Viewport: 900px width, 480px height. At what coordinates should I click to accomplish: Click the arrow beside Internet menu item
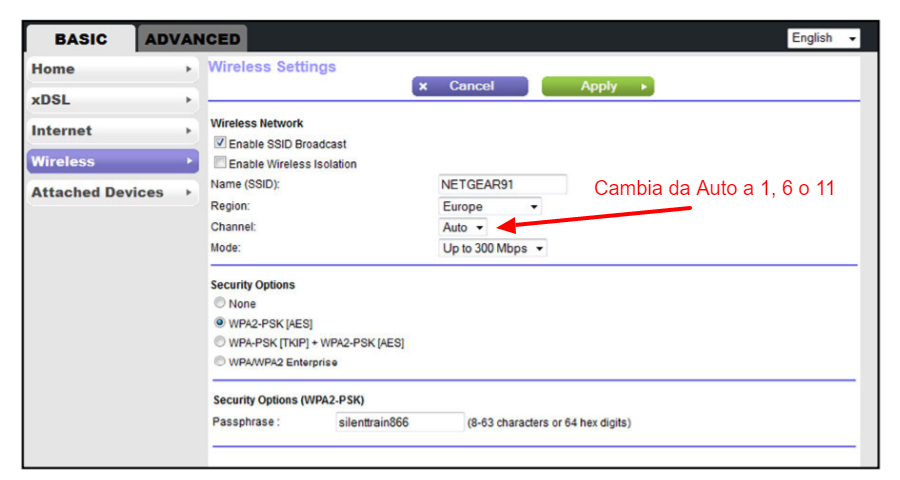coord(188,131)
